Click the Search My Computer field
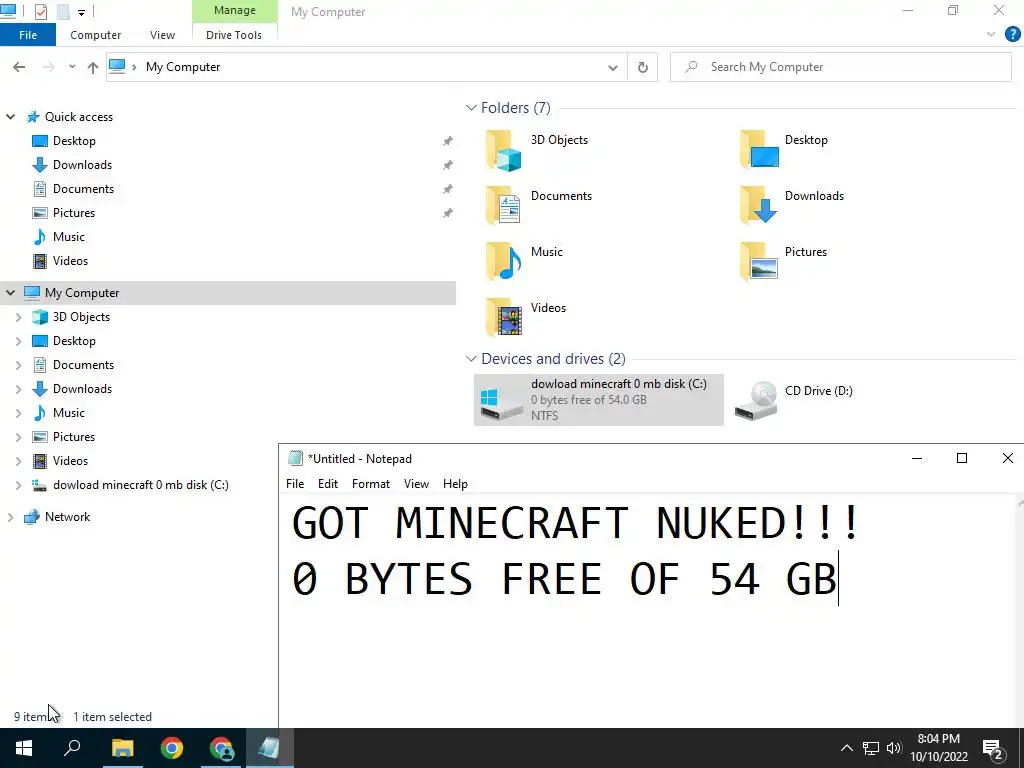The width and height of the screenshot is (1024, 768). [841, 67]
